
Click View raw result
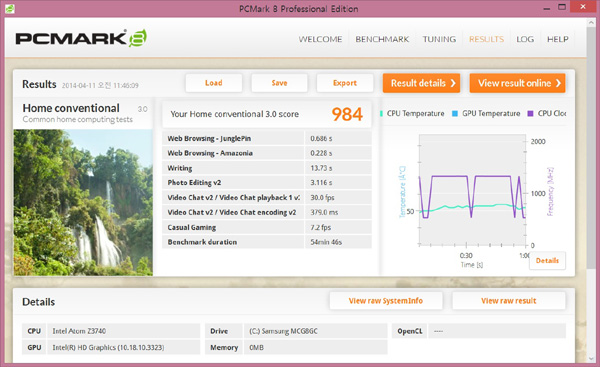[509, 301]
